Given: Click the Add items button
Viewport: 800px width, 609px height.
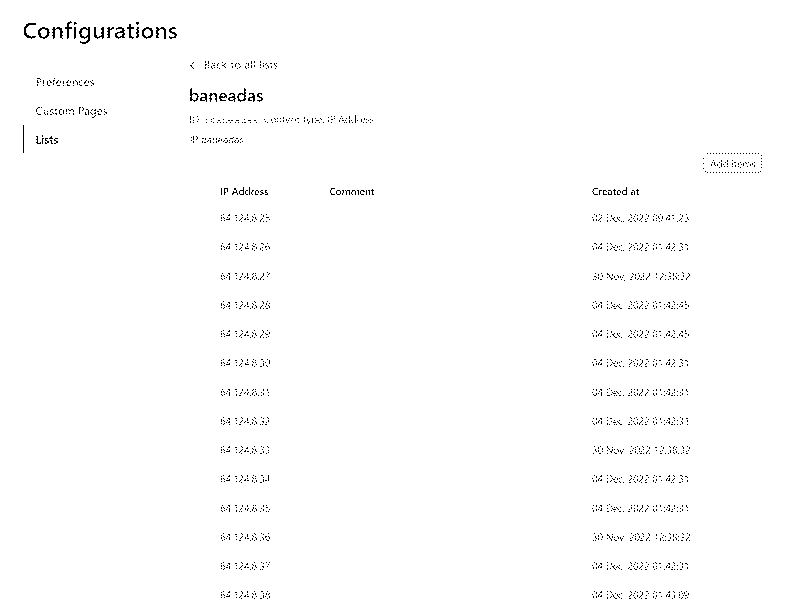Looking at the screenshot, I should [x=733, y=163].
